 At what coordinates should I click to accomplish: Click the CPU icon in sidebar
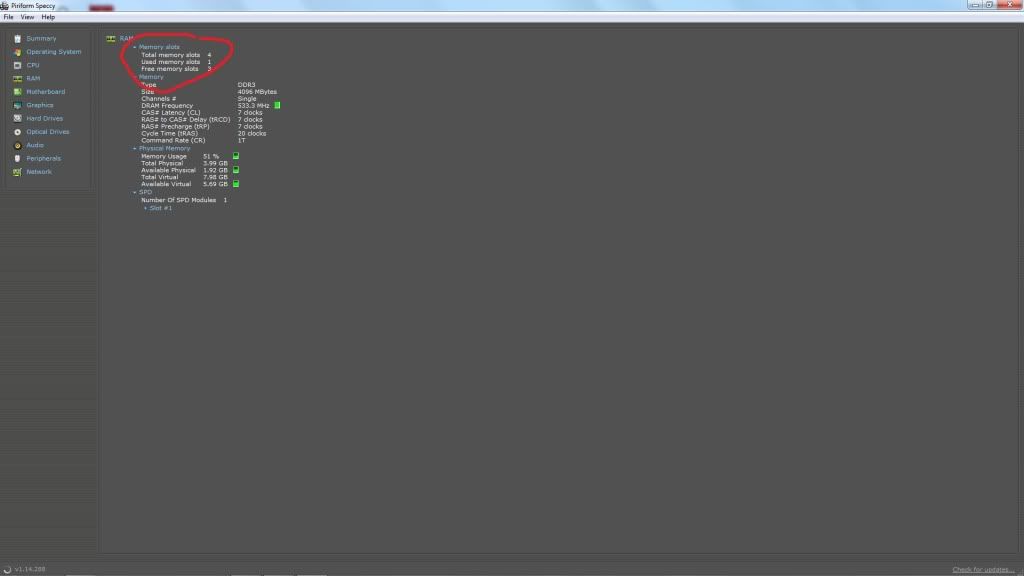17,65
